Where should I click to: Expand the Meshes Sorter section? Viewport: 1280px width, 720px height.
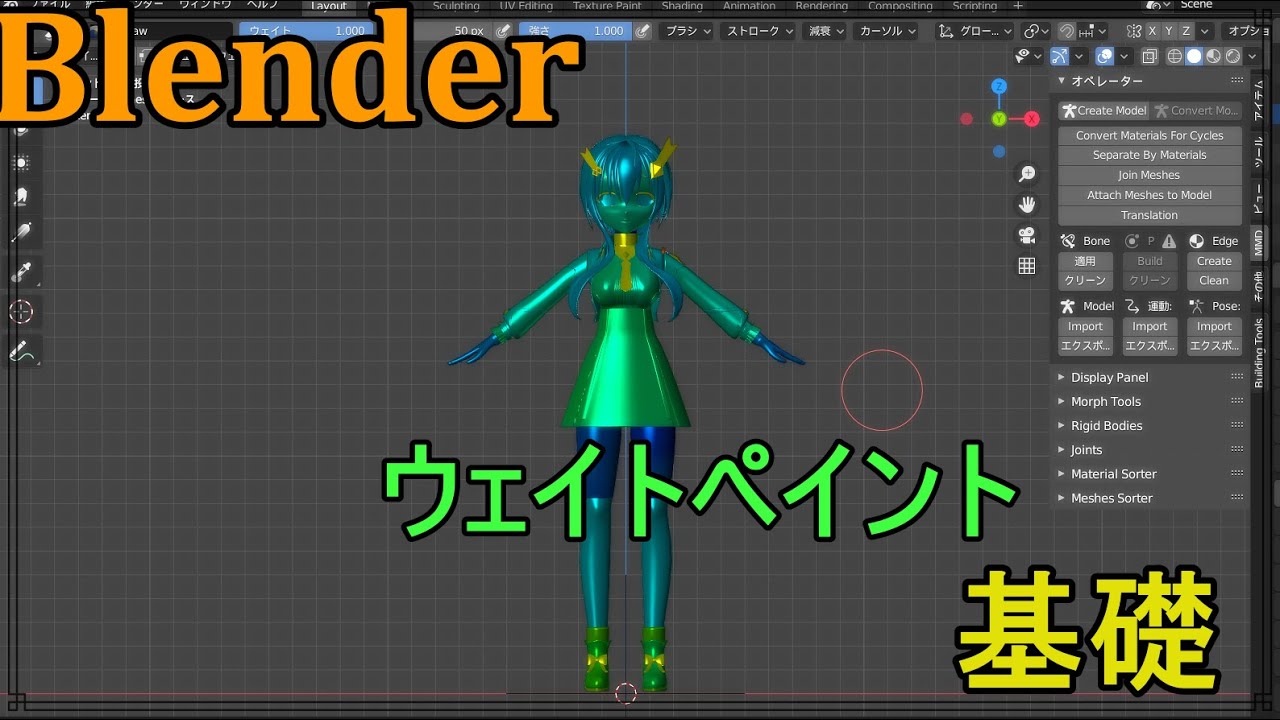(x=1150, y=497)
